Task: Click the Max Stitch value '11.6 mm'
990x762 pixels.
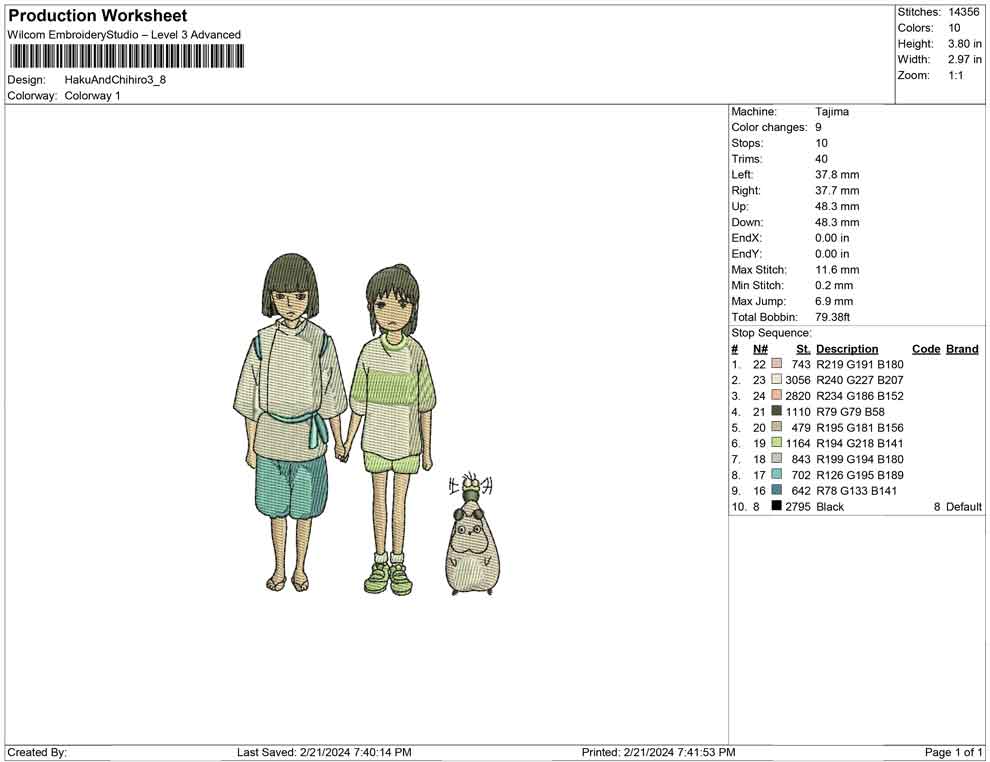Action: [837, 270]
